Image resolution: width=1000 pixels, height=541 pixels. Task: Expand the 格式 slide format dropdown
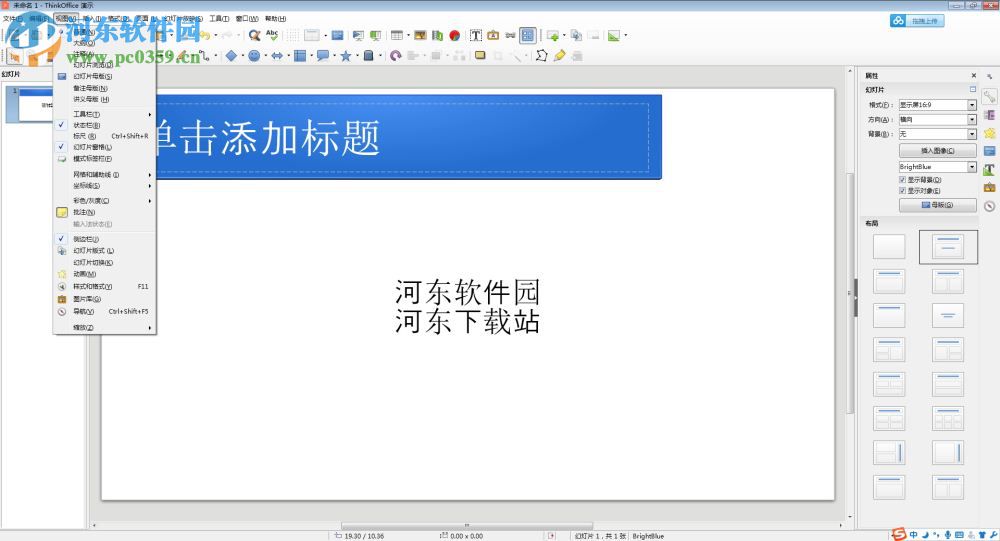(x=972, y=105)
